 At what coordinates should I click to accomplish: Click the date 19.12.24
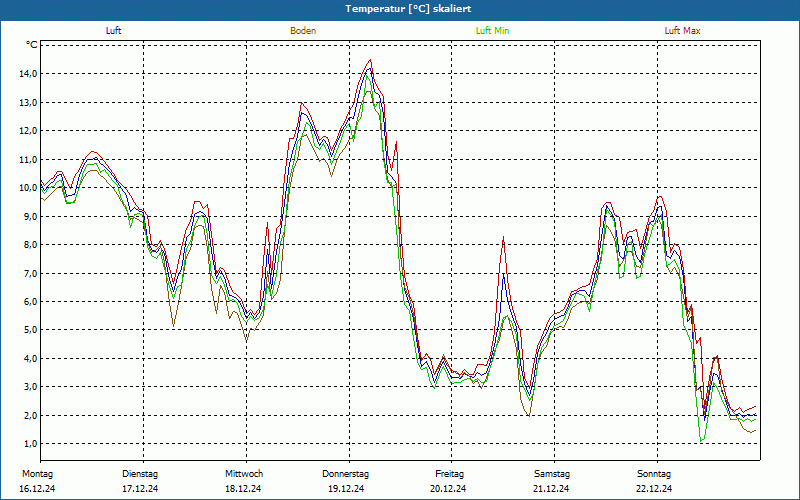tap(346, 489)
